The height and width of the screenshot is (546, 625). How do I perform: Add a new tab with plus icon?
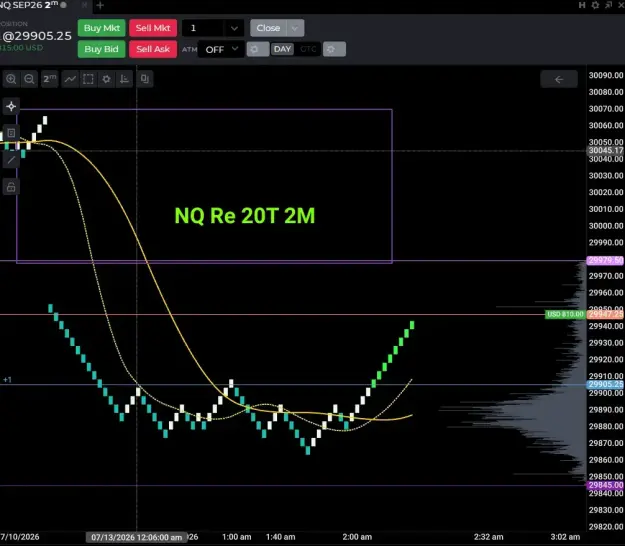click(x=100, y=6)
